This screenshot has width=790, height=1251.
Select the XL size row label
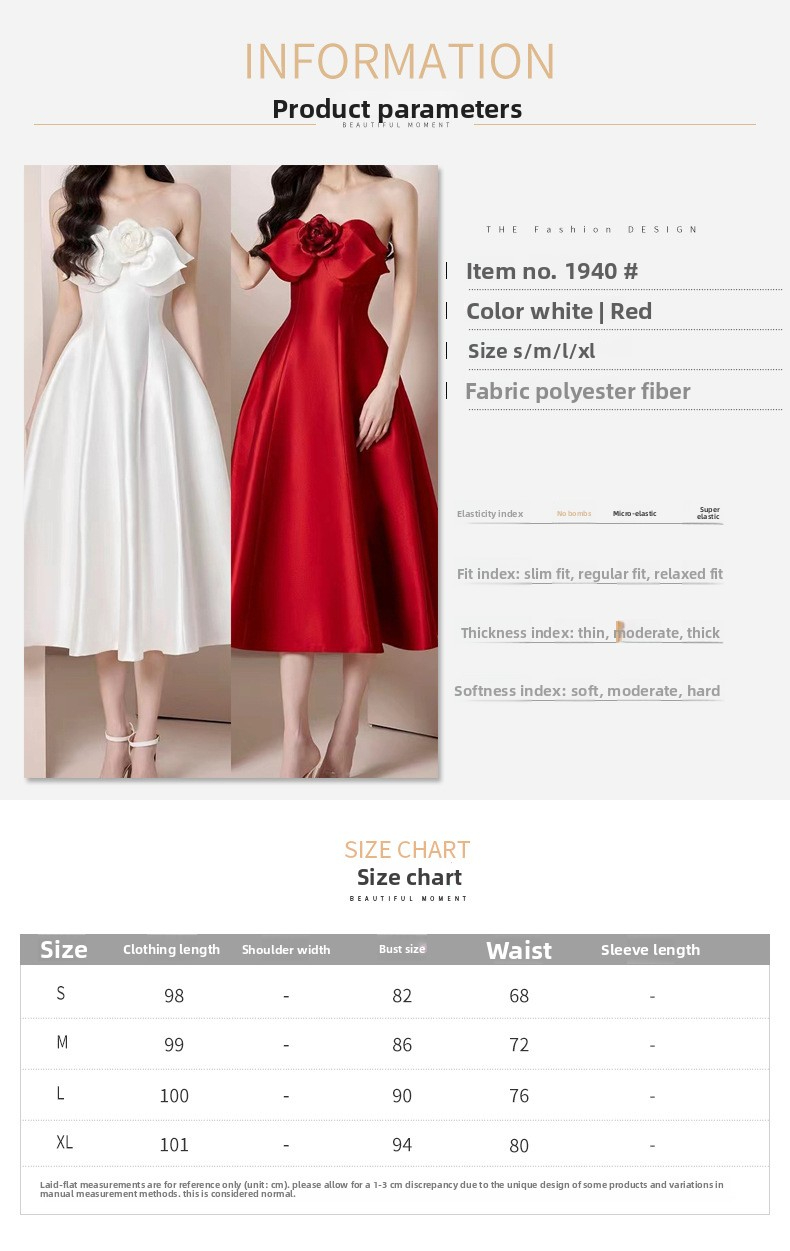65,1142
